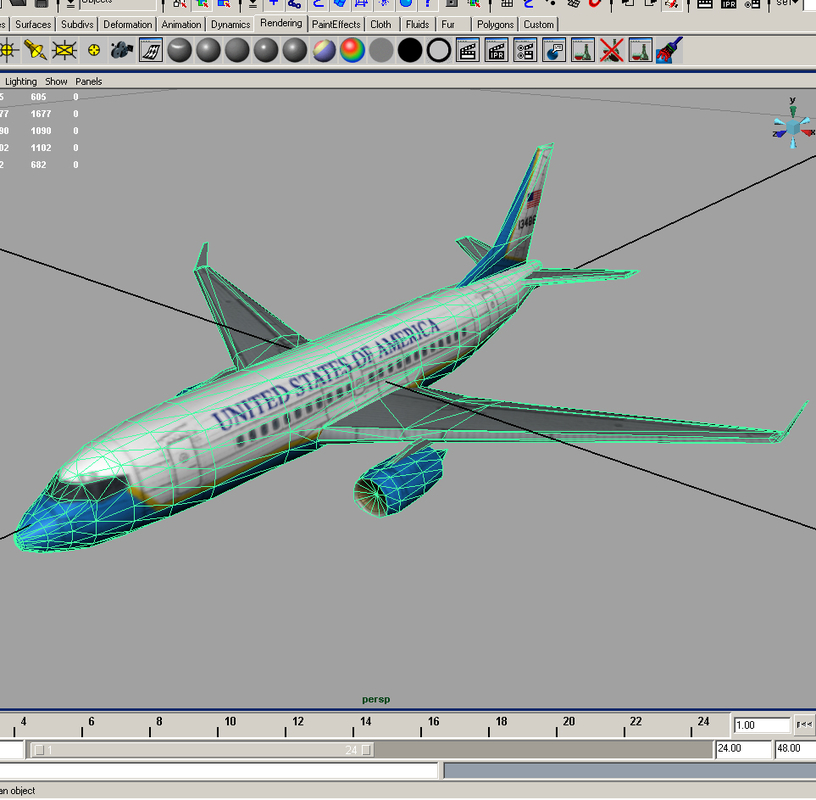Click frame 12 on the time slider
The height and width of the screenshot is (800, 816).
click(298, 724)
